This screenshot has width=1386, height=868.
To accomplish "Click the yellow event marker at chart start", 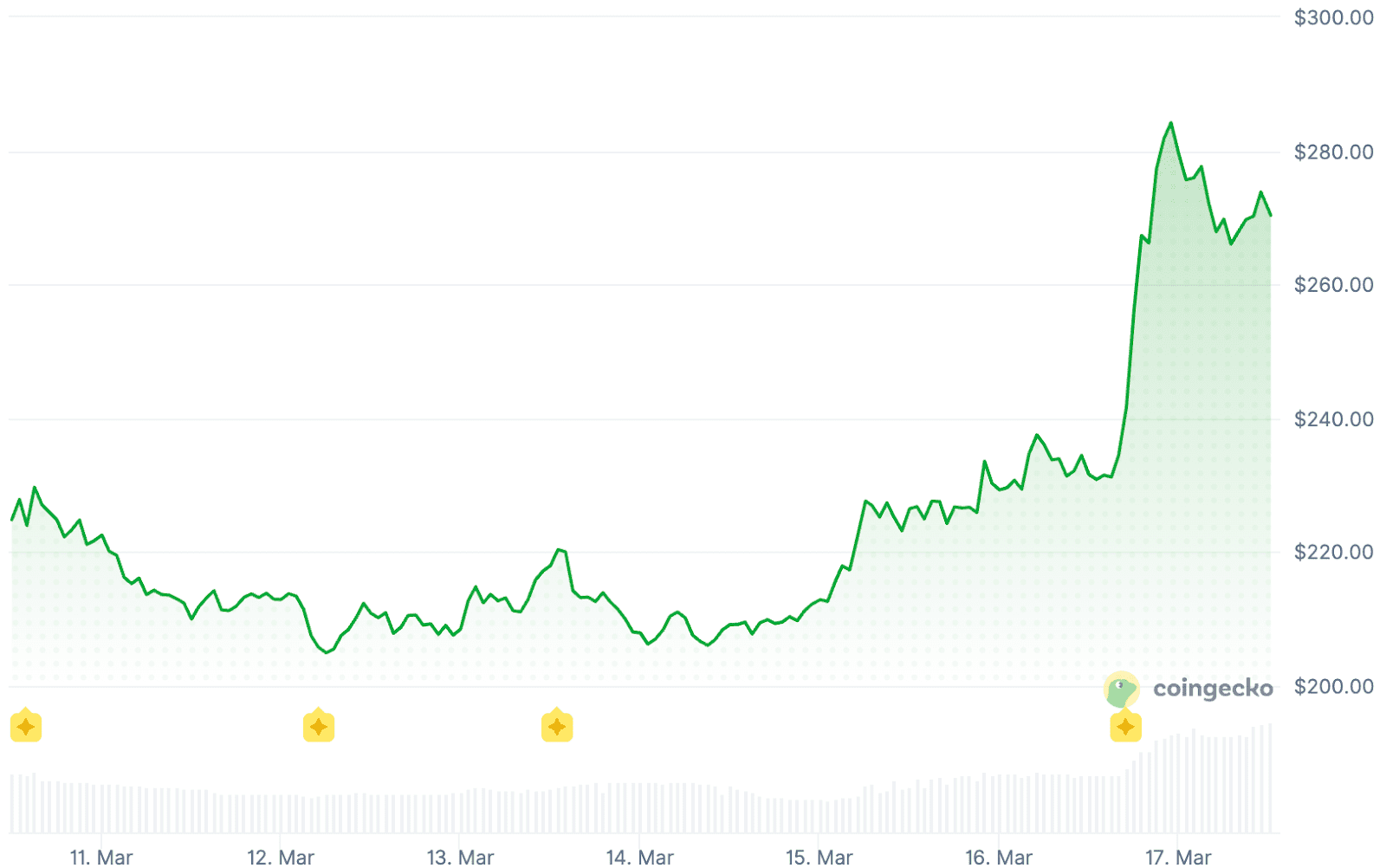I will coord(26,726).
